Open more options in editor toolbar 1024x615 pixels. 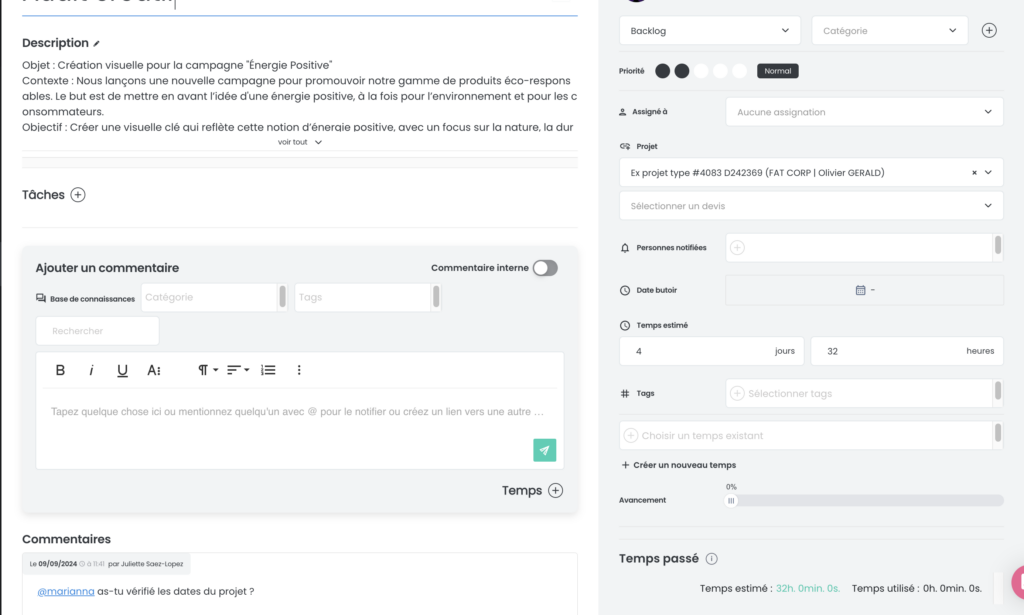coord(299,370)
